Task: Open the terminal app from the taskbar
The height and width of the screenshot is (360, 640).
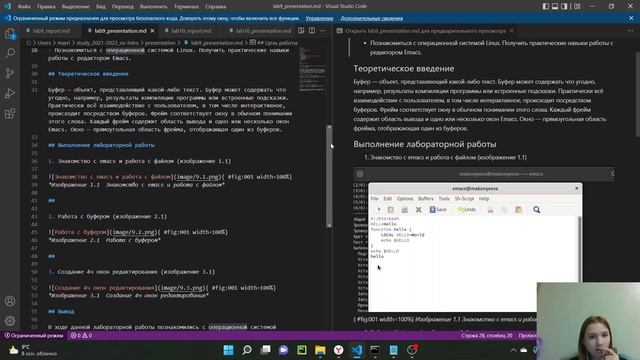Action: [375, 350]
